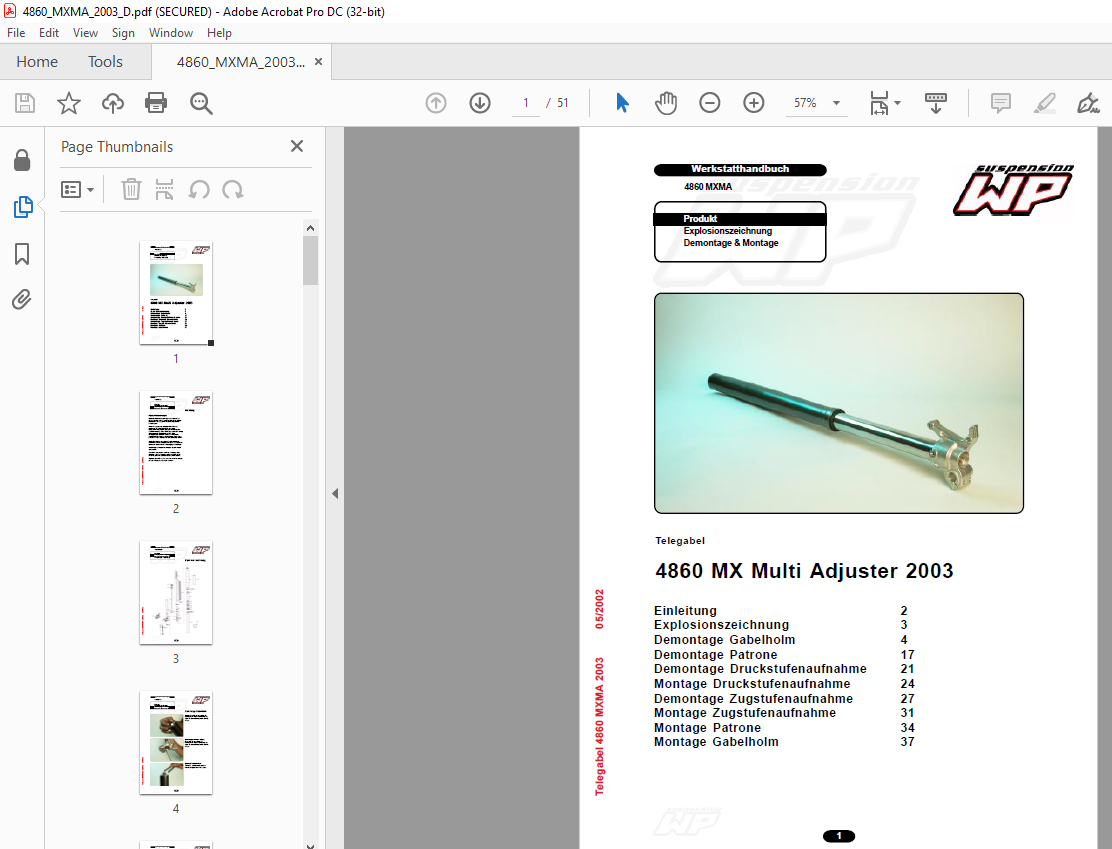Screen dimensions: 1112x849
Task: Click the 'Werkstatthandbuch' header label
Action: (740, 170)
